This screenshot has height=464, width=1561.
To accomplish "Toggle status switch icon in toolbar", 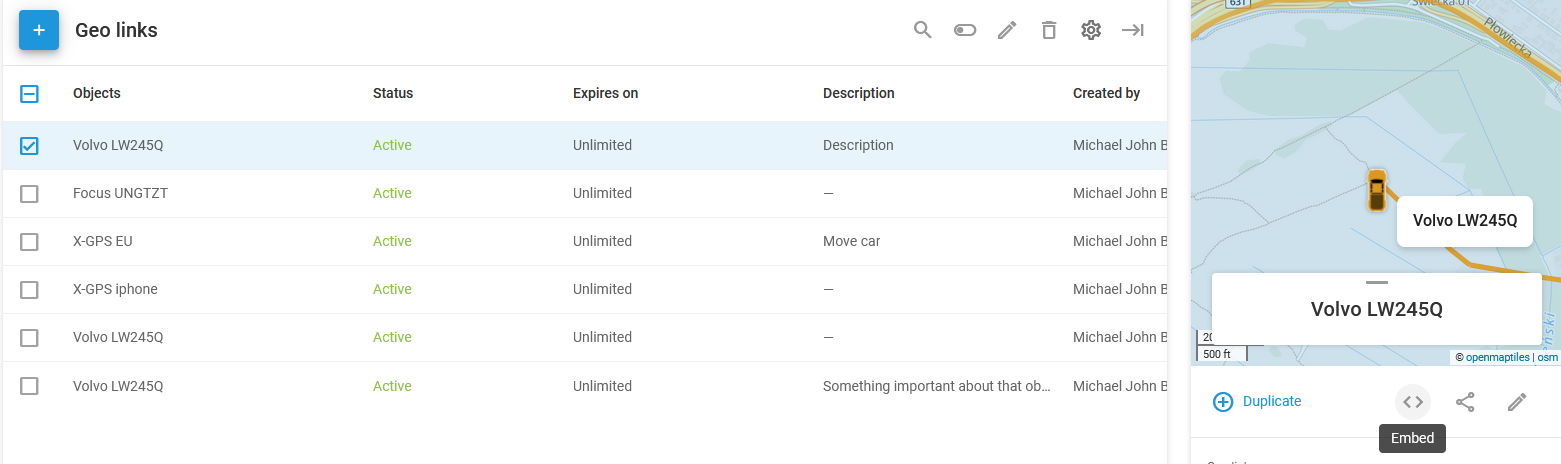I will (x=965, y=30).
